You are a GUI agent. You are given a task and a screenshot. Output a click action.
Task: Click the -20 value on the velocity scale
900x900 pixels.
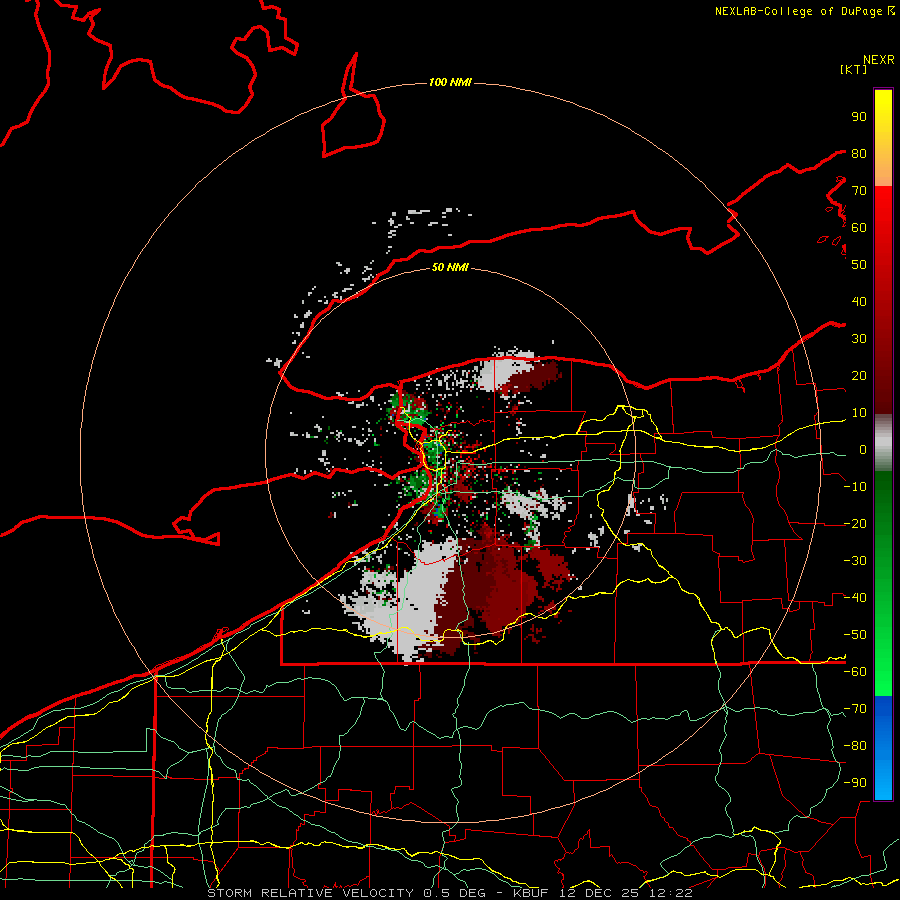(x=855, y=523)
